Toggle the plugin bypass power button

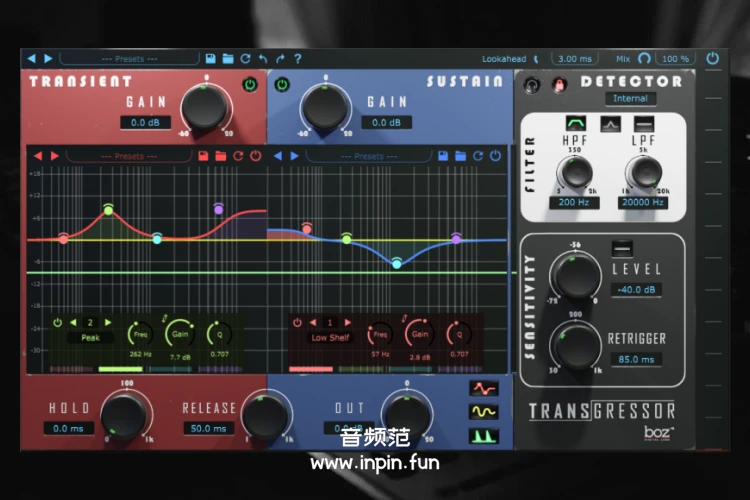712,58
